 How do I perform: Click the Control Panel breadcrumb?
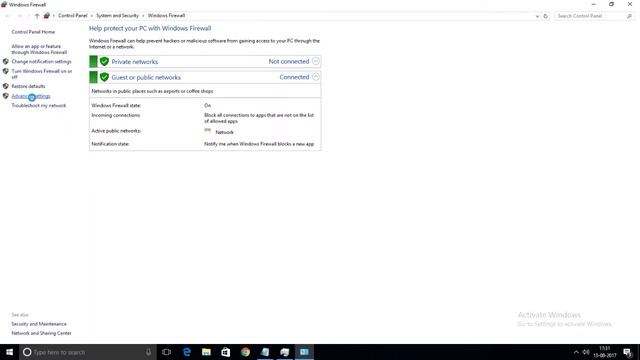point(73,16)
